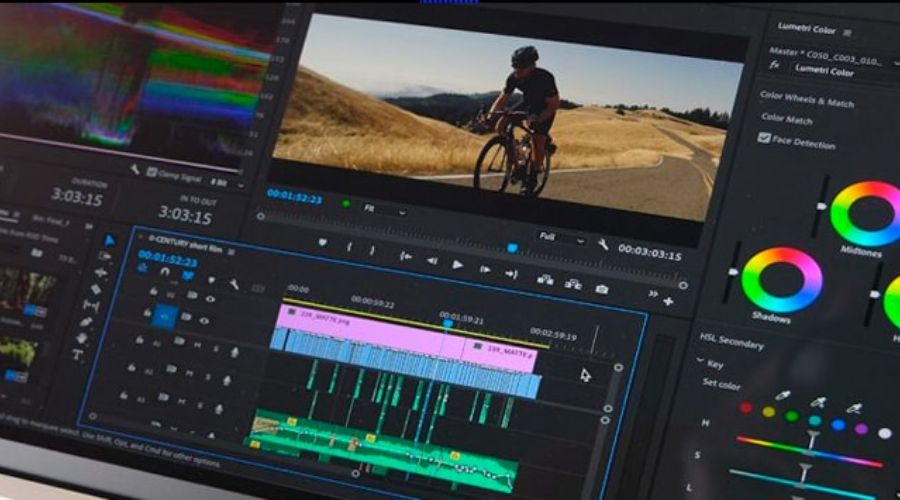
Task: Open timeline display settings wrench
Action: pos(234,284)
